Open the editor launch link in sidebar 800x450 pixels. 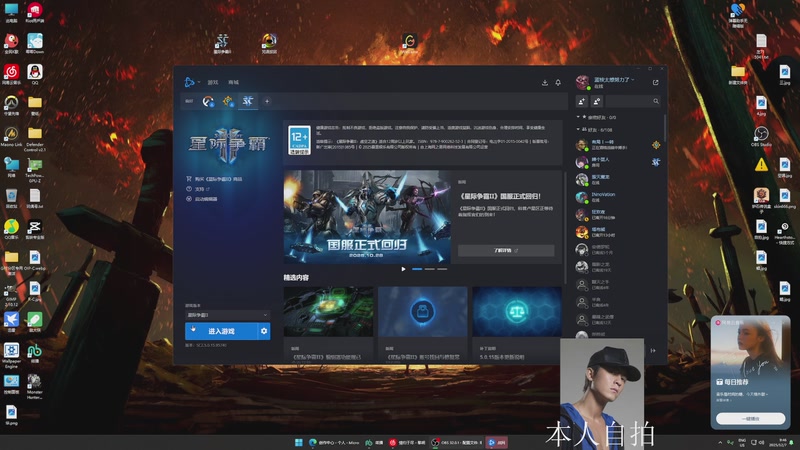pos(202,199)
